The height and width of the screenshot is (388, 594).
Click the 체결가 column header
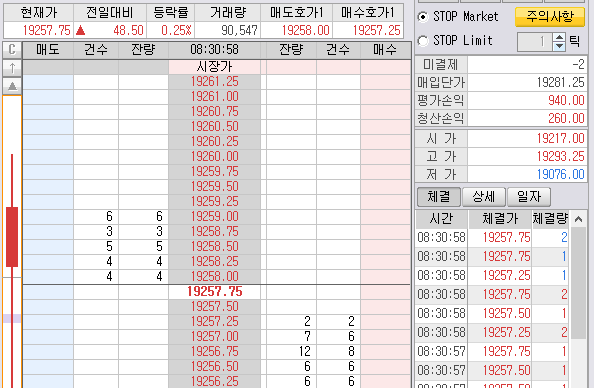tap(500, 219)
